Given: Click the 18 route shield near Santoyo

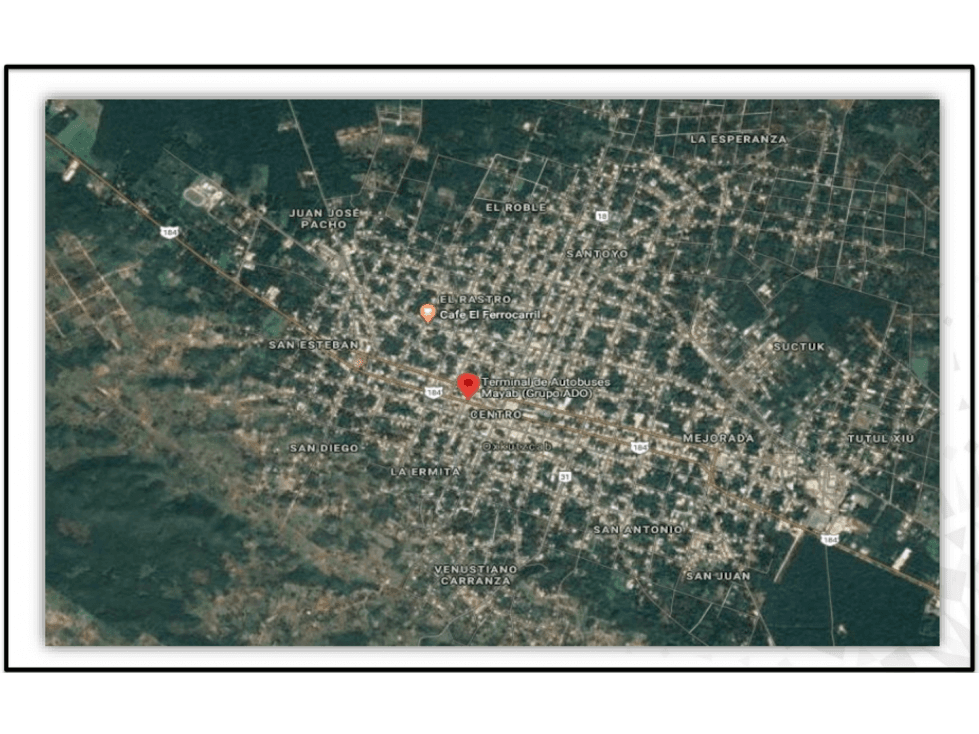Looking at the screenshot, I should point(601,216).
